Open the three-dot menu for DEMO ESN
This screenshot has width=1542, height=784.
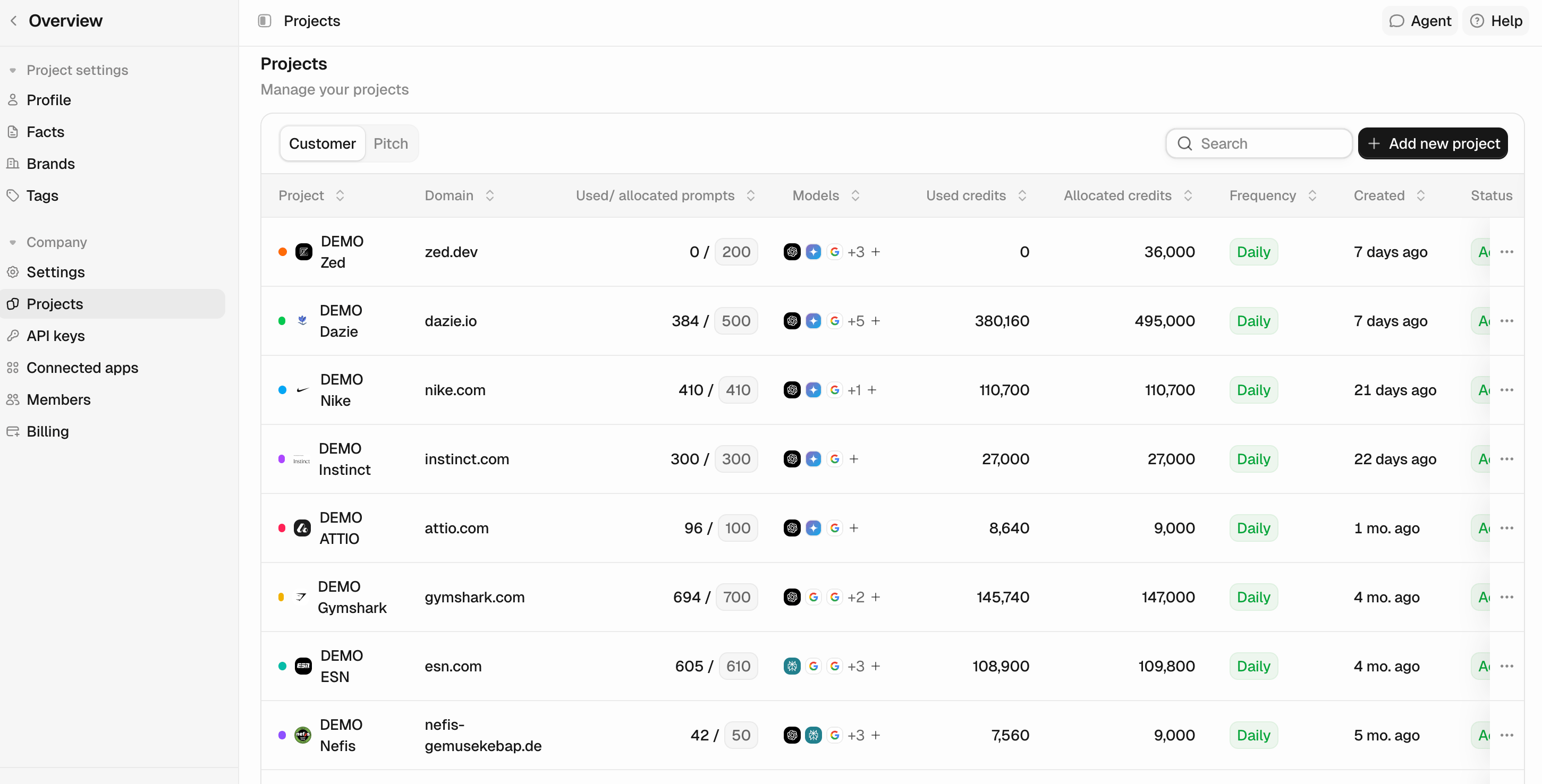tap(1507, 666)
